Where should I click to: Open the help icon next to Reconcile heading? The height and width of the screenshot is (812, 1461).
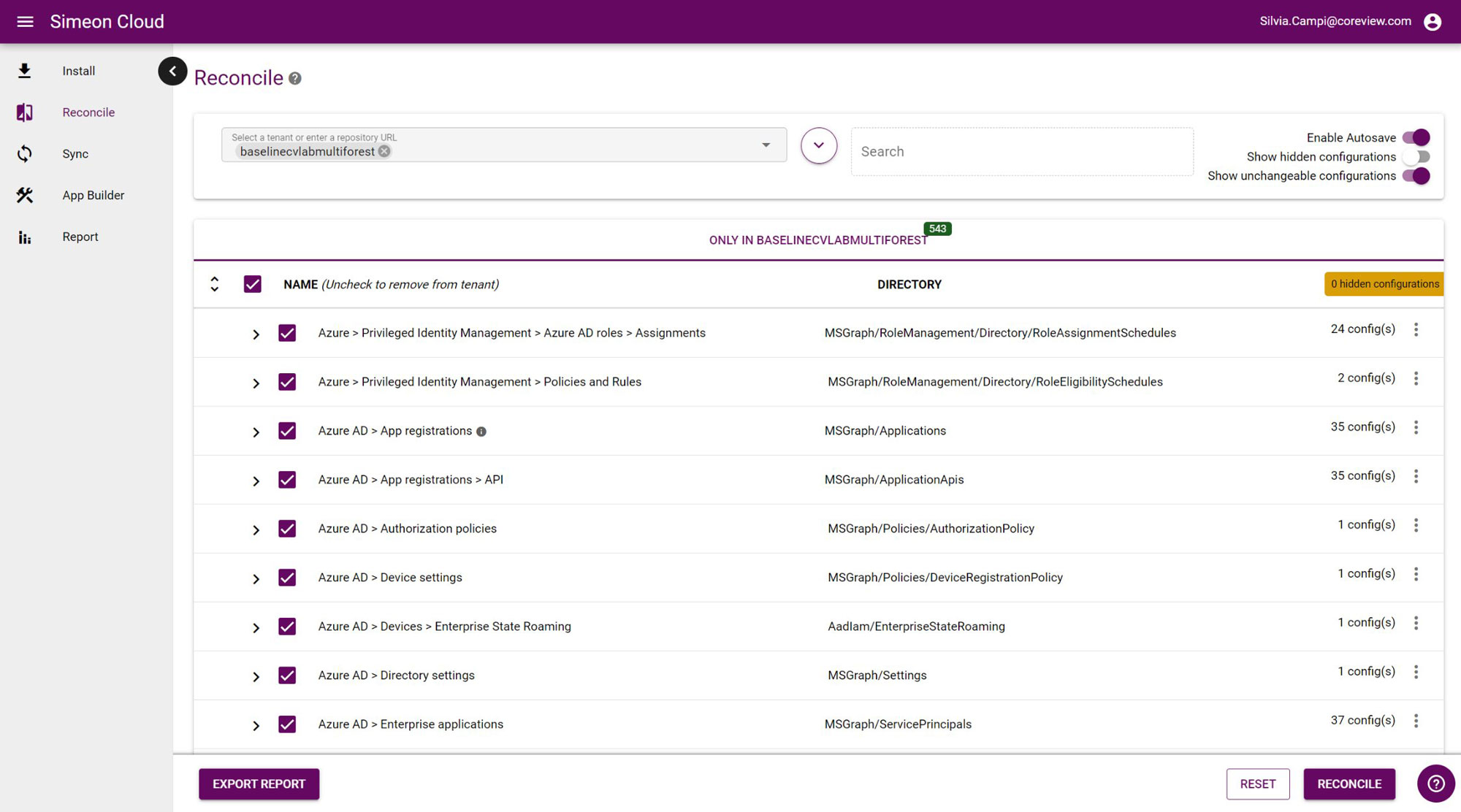click(x=295, y=78)
